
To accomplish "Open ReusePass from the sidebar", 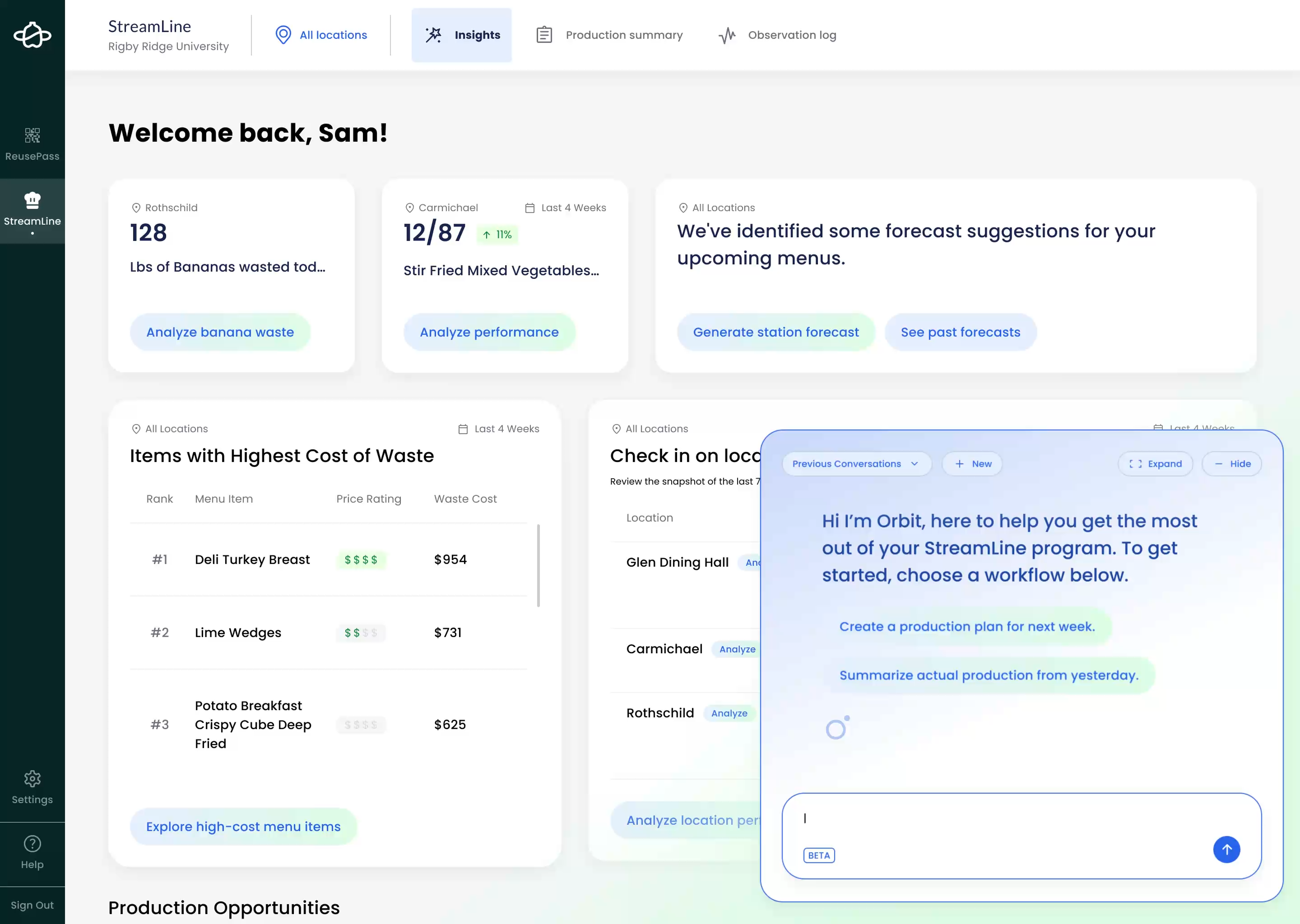I will (x=32, y=144).
